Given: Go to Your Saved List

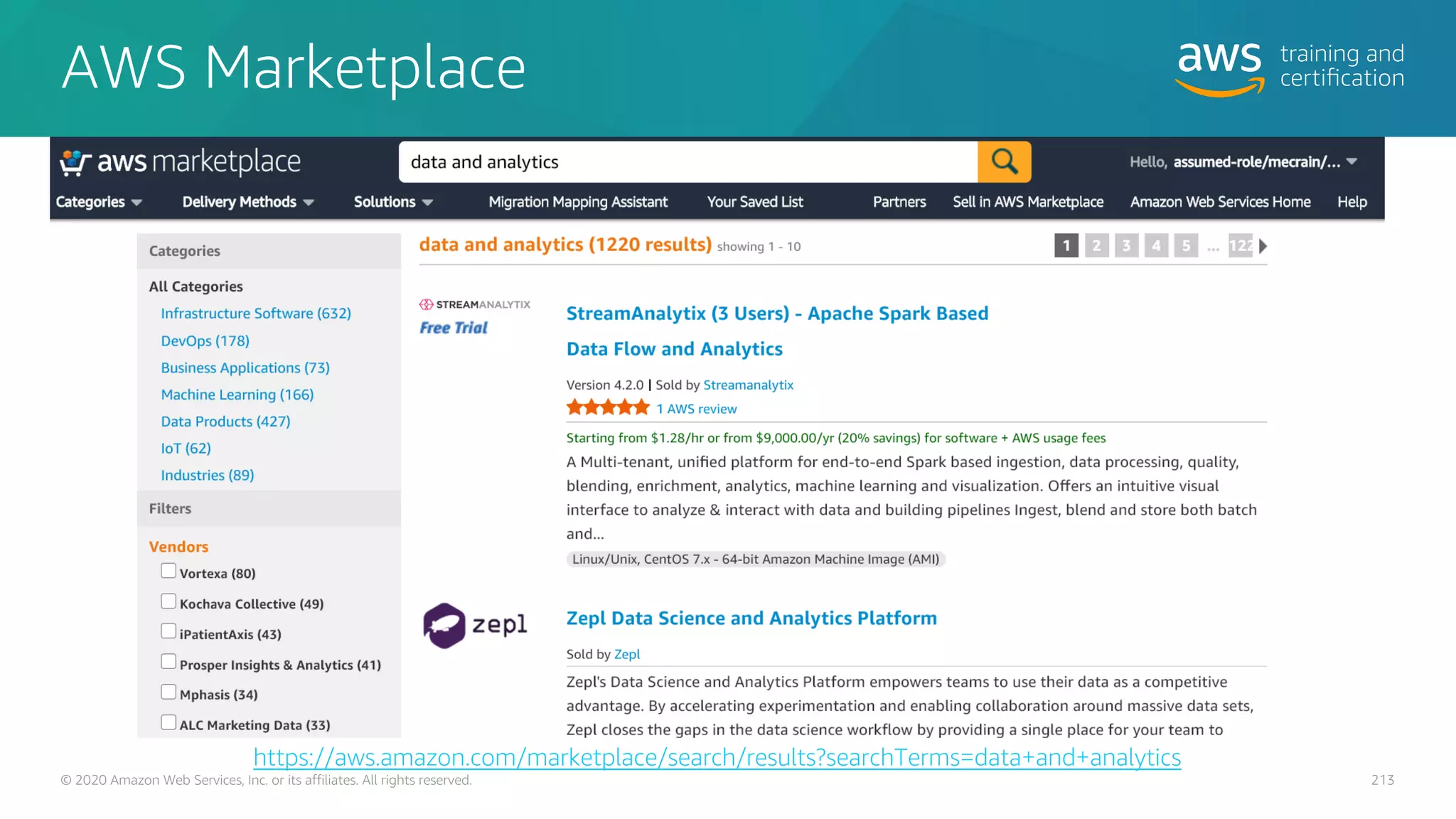Looking at the screenshot, I should [x=755, y=202].
